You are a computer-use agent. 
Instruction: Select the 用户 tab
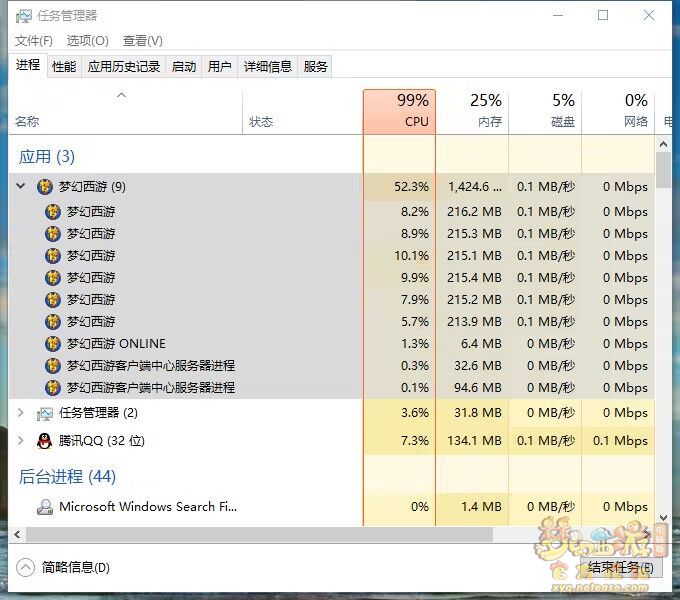[219, 67]
